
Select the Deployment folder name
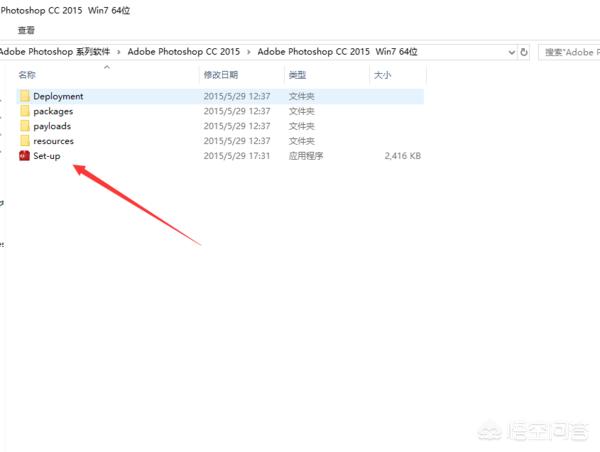pos(58,96)
